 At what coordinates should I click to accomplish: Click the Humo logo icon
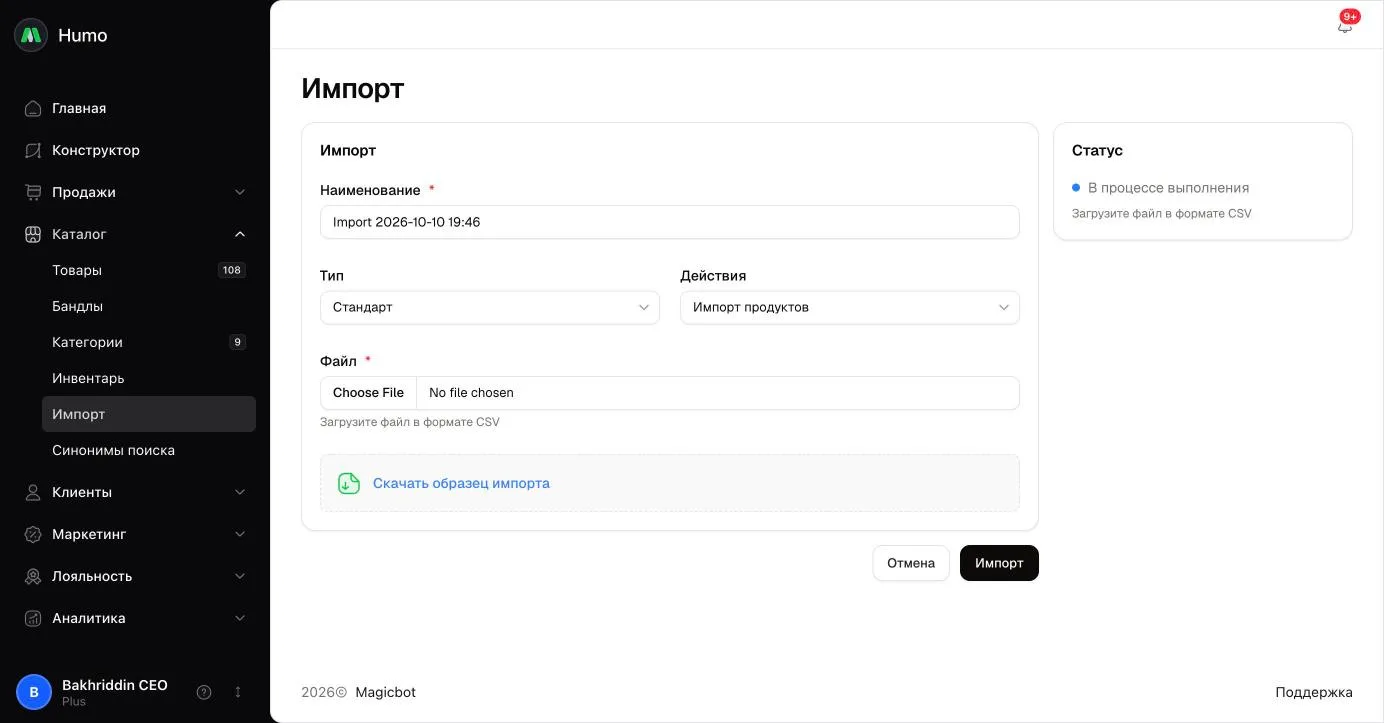(31, 35)
